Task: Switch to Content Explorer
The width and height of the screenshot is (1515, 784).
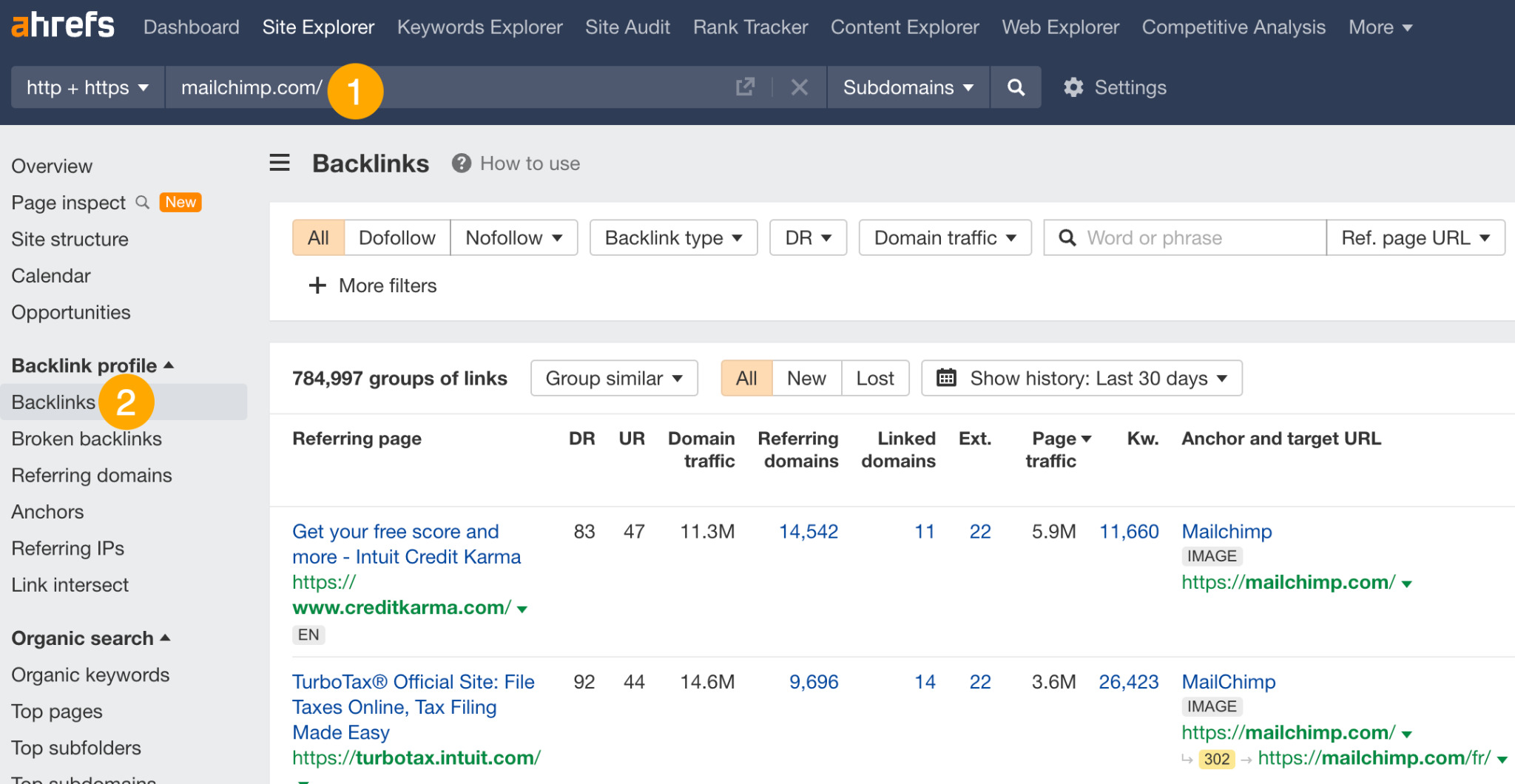Action: tap(904, 27)
